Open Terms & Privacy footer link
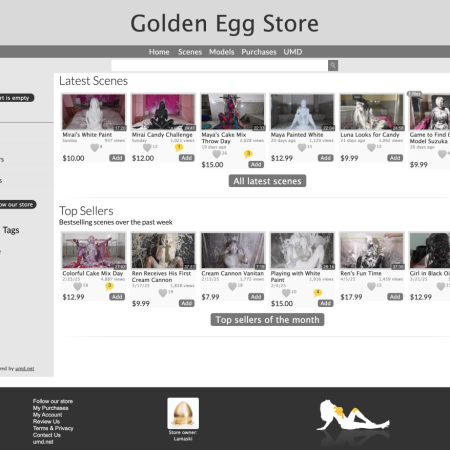The width and height of the screenshot is (450, 450). click(x=53, y=428)
